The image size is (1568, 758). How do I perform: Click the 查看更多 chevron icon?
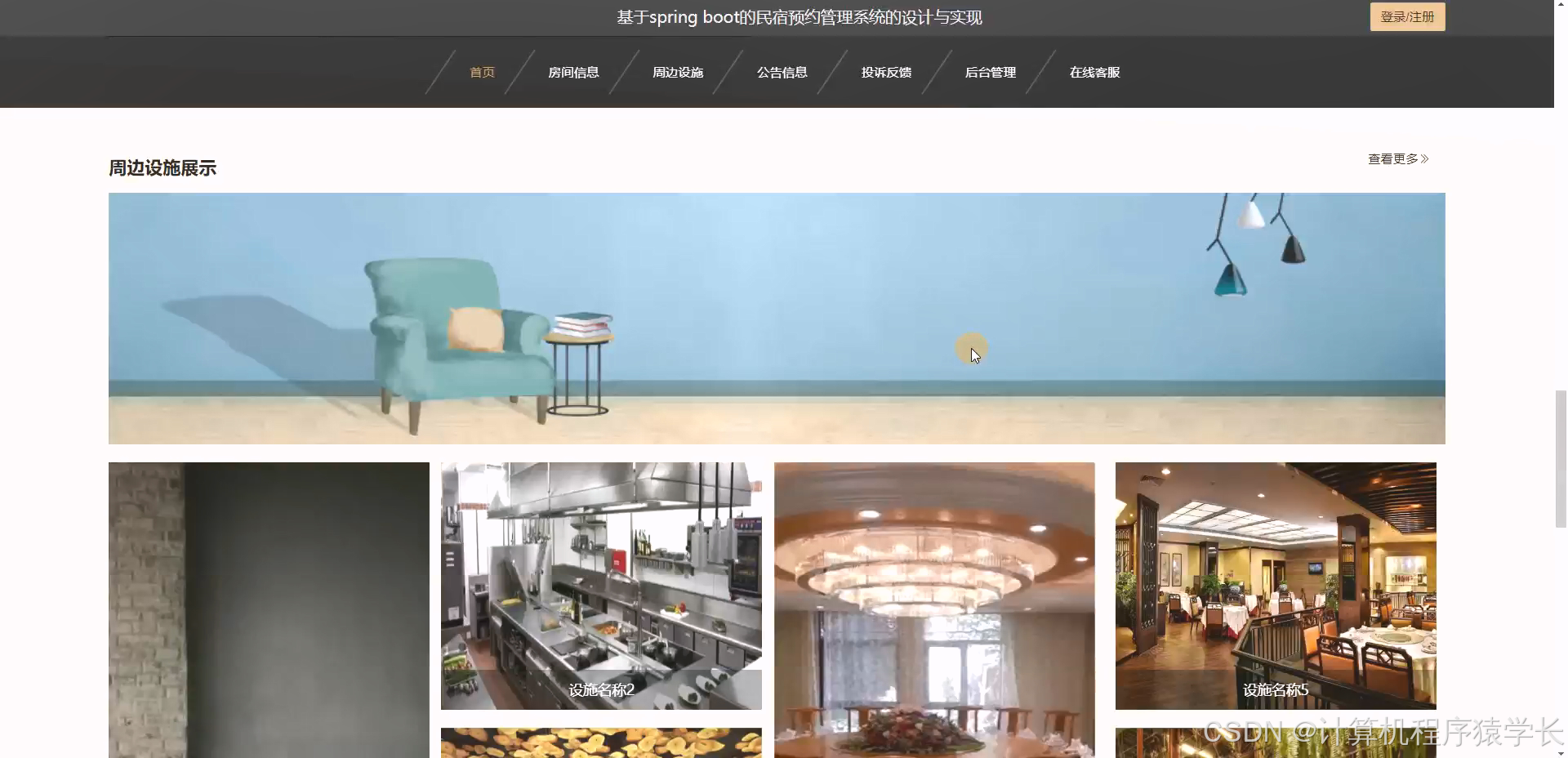coord(1425,158)
